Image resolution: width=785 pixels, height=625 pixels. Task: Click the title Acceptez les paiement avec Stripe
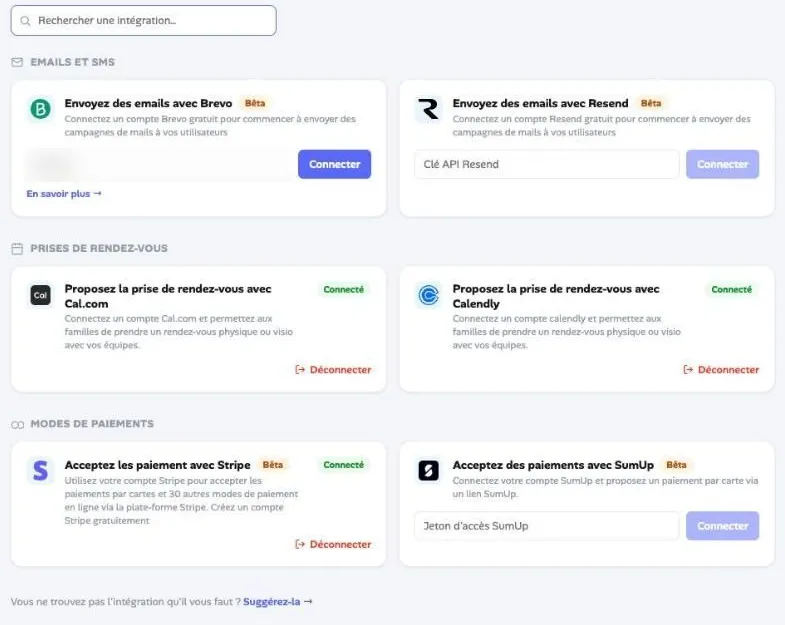coord(157,465)
